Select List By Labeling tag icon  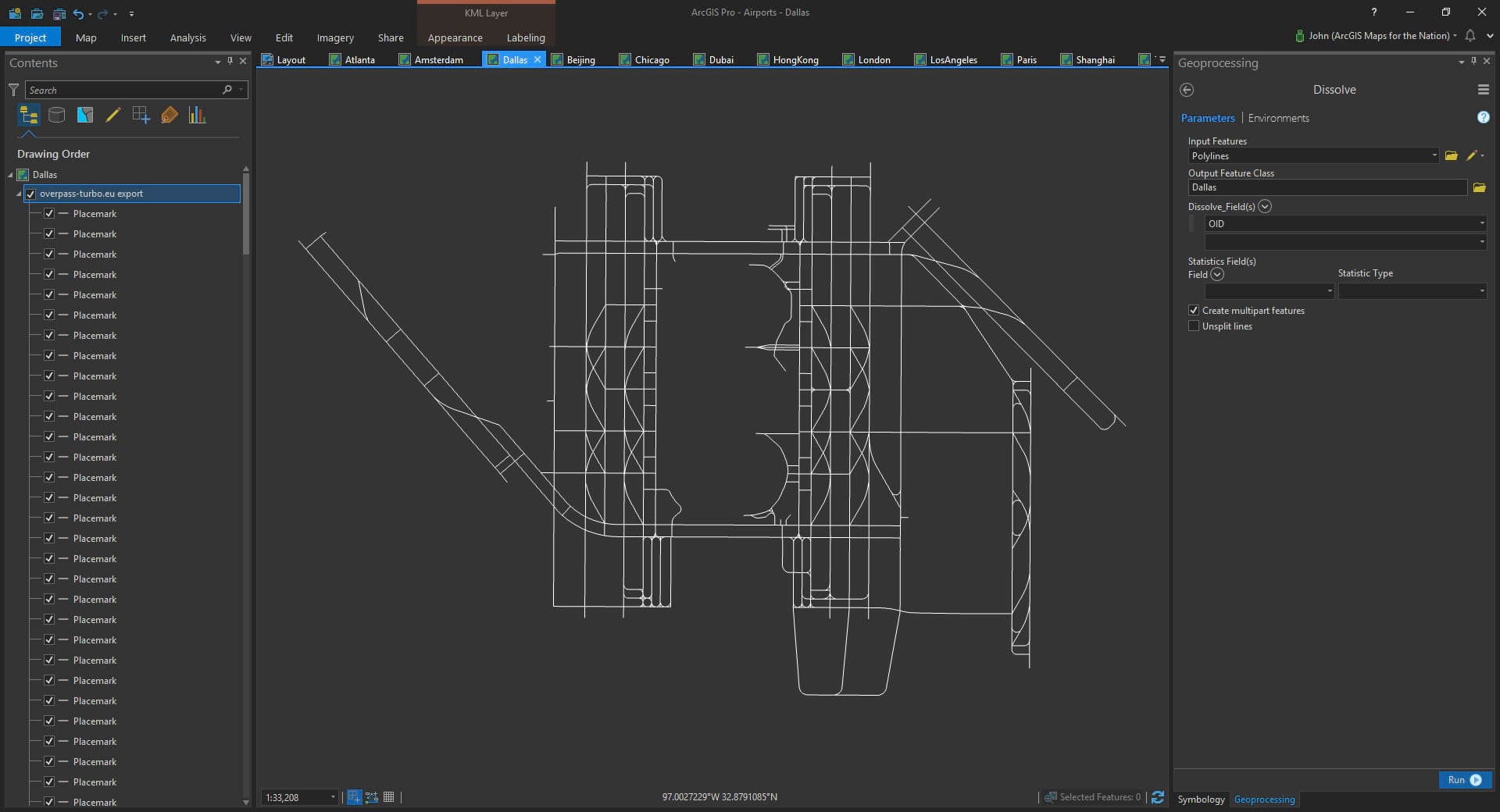pyautogui.click(x=169, y=116)
